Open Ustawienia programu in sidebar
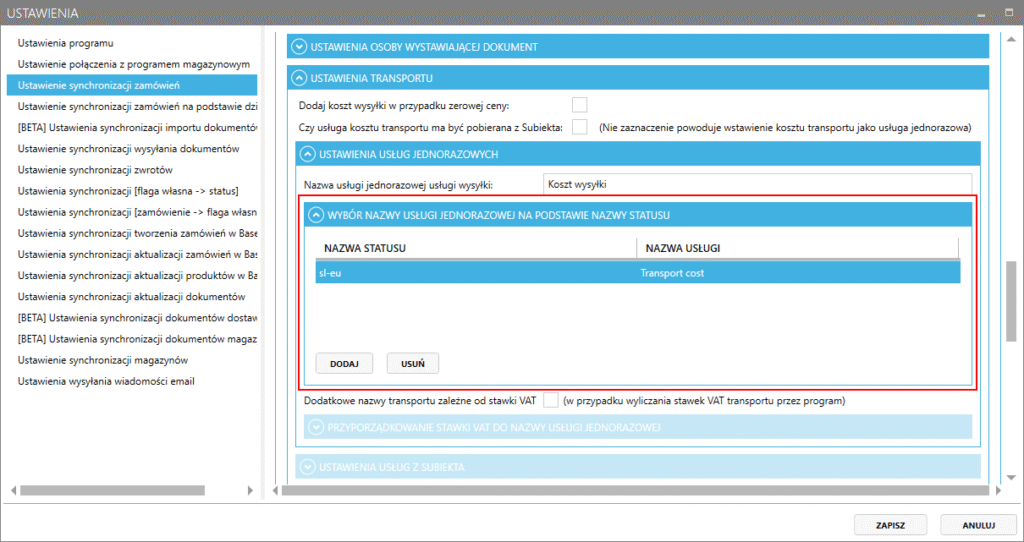This screenshot has width=1024, height=542. [x=66, y=43]
